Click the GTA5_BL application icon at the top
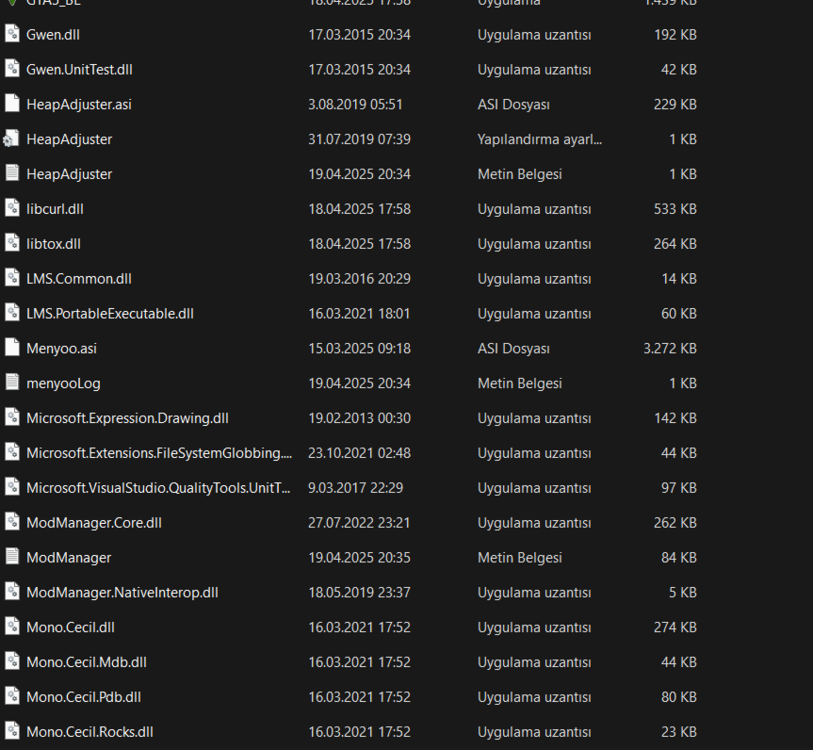Image resolution: width=813 pixels, height=750 pixels. (12, 4)
